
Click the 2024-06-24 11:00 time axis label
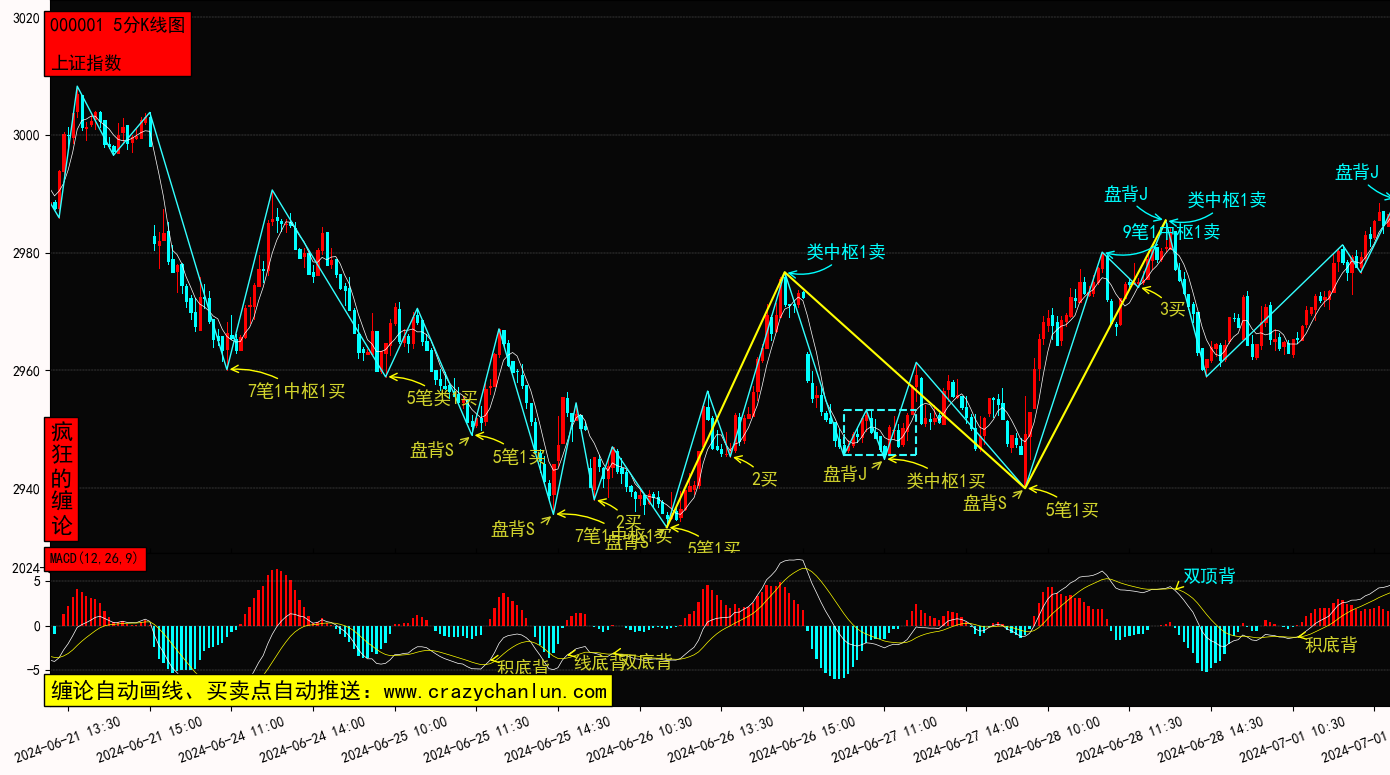click(x=218, y=740)
